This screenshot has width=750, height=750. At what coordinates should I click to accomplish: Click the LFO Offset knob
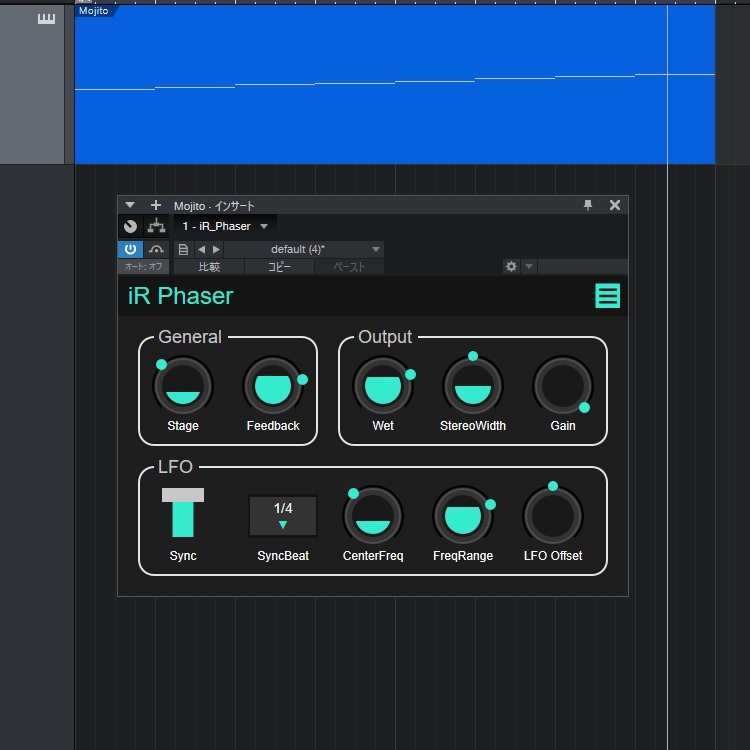click(553, 516)
